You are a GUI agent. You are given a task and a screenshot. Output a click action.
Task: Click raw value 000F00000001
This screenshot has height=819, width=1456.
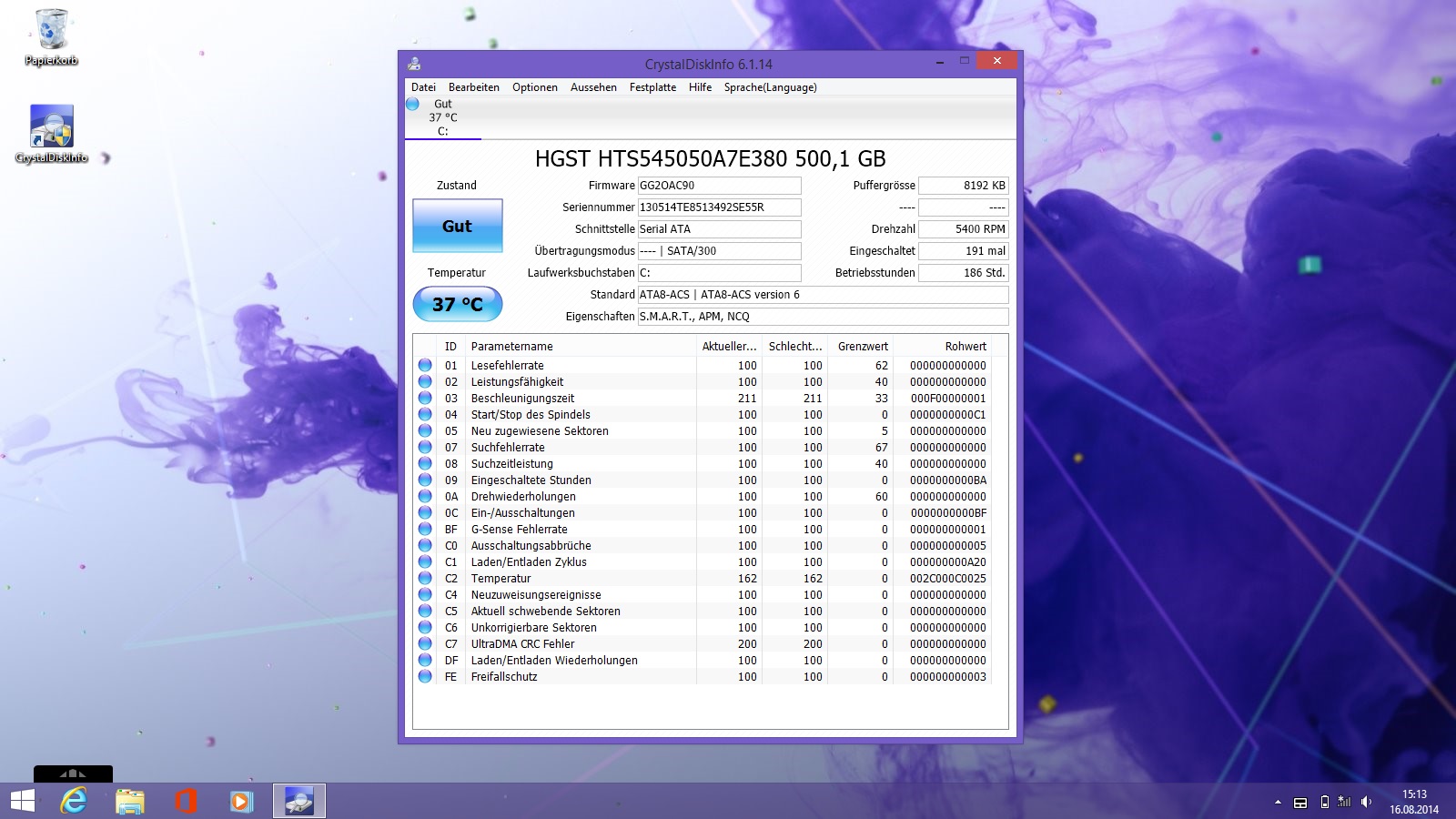948,398
